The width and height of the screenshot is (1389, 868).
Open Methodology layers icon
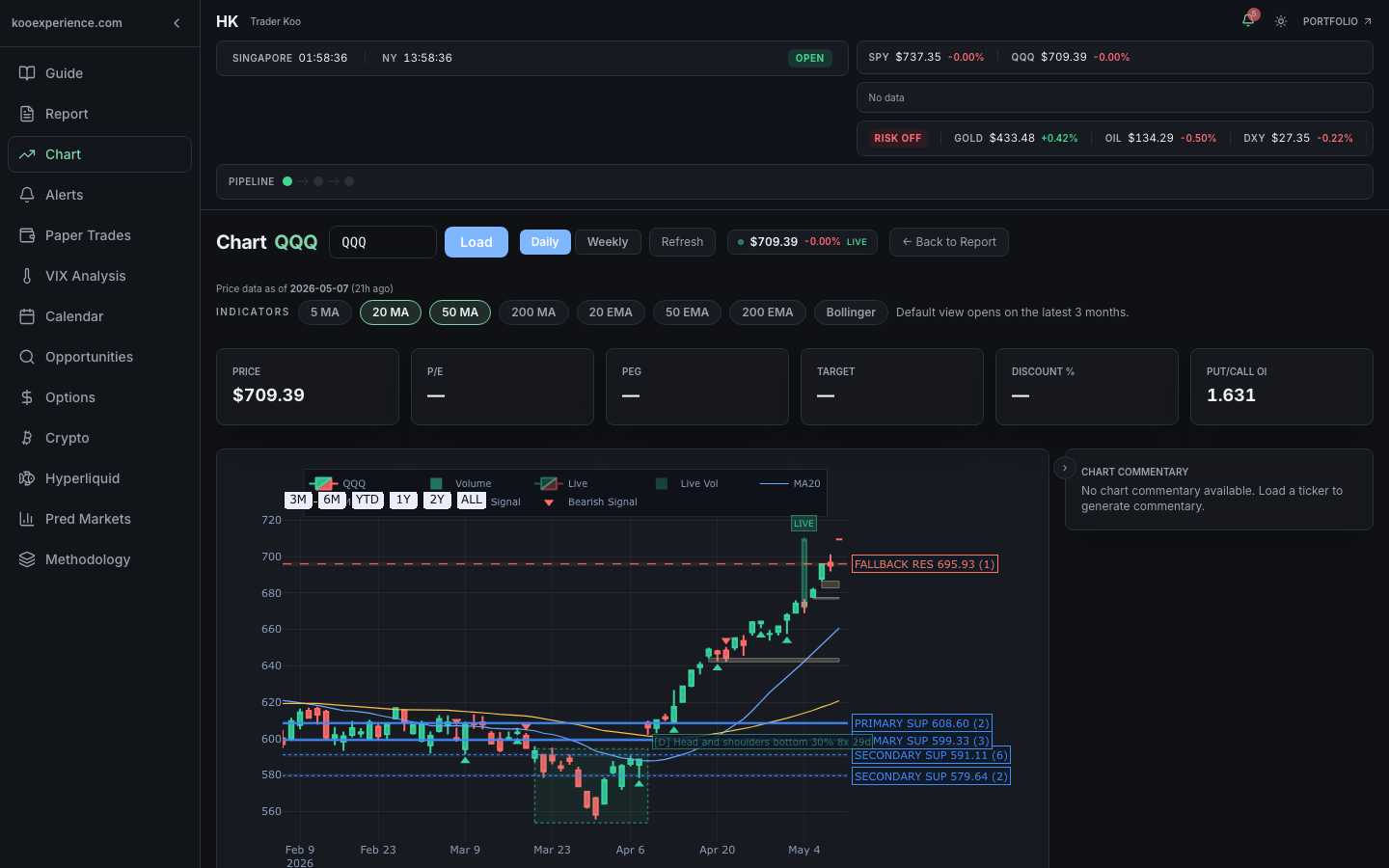(x=27, y=559)
